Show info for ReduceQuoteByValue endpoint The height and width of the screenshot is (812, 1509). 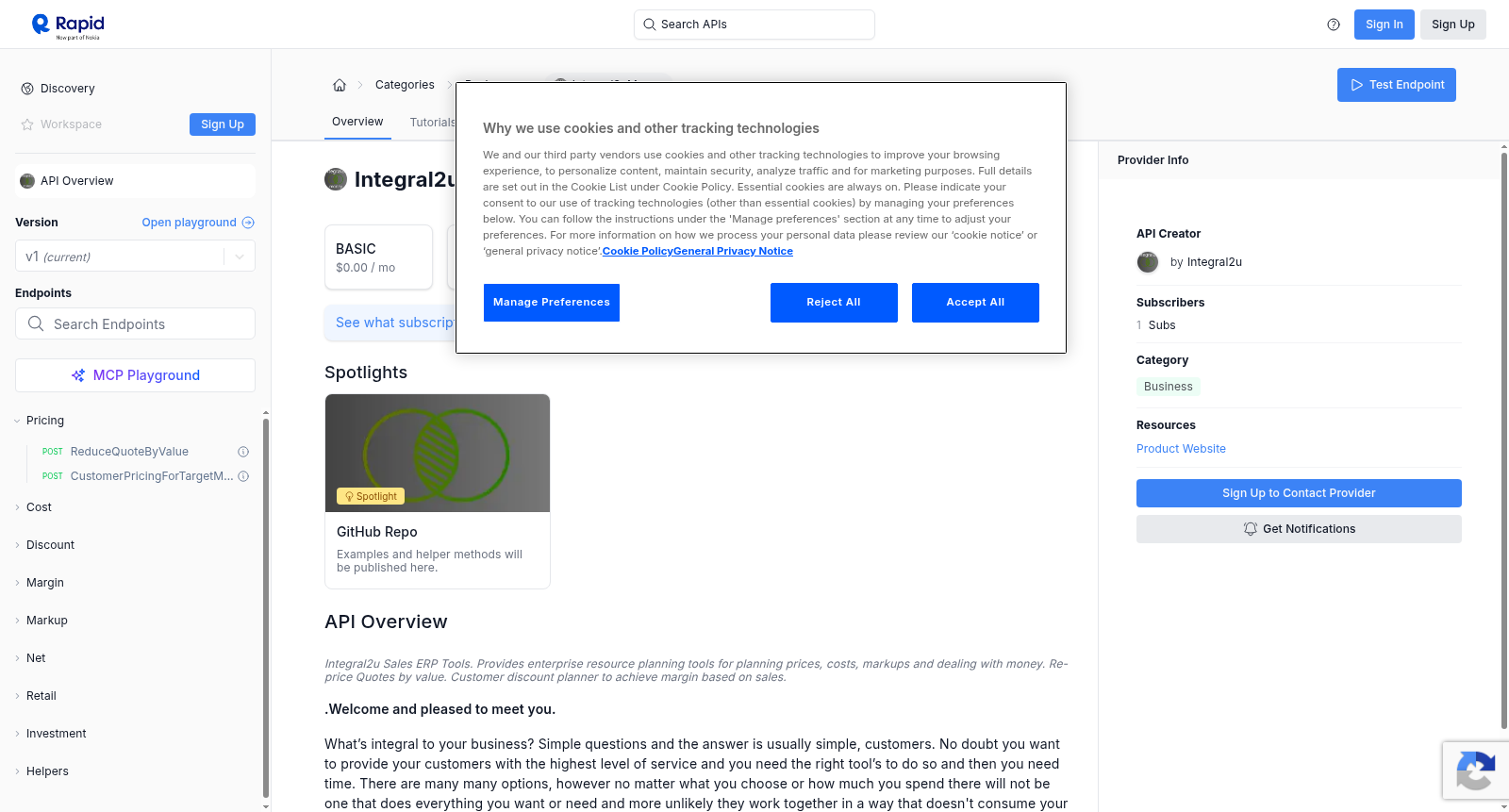click(x=243, y=452)
